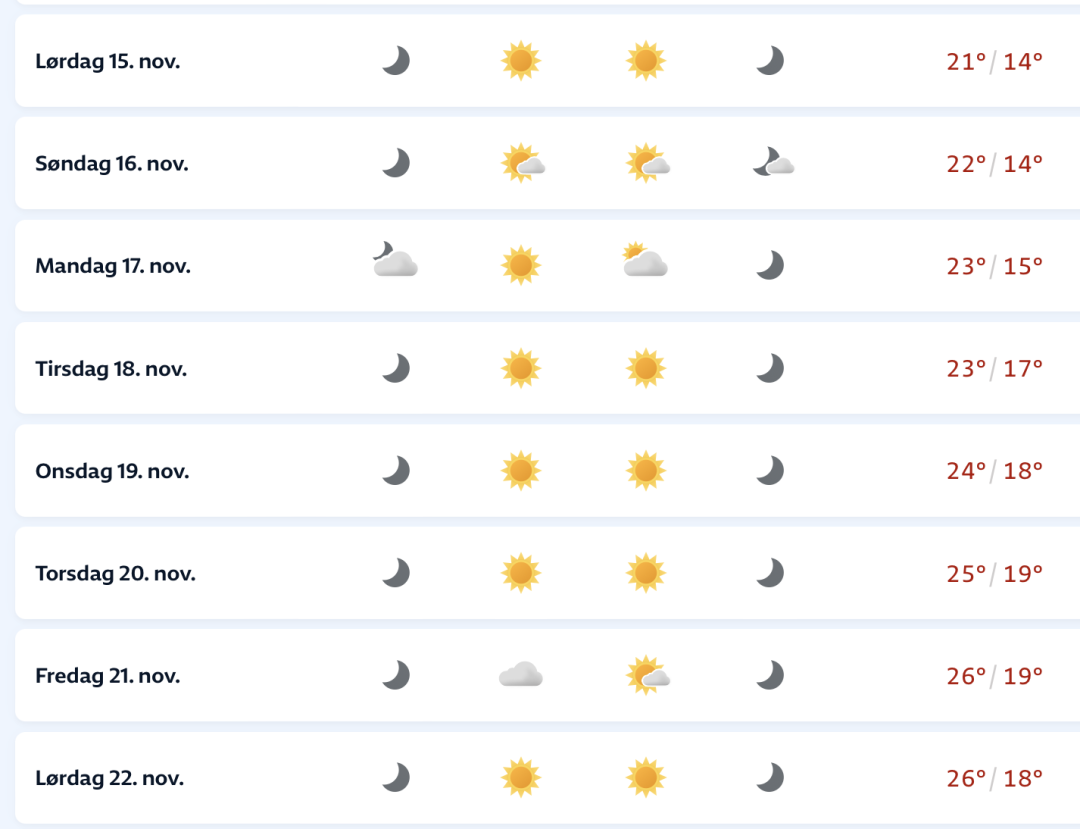Viewport: 1080px width, 829px height.
Task: Click the 23°/15° temperature on Mandag
Action: [994, 266]
